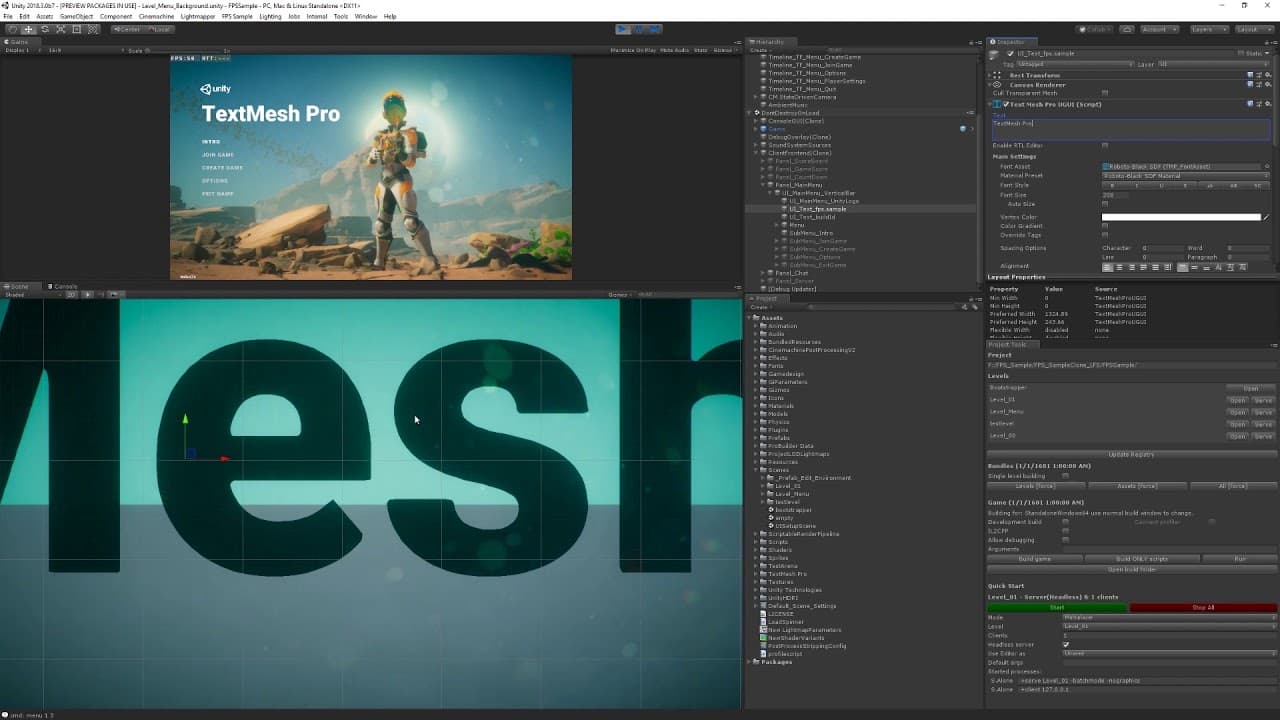Toggle Italic font style button
Image resolution: width=1280 pixels, height=720 pixels.
(x=1137, y=186)
